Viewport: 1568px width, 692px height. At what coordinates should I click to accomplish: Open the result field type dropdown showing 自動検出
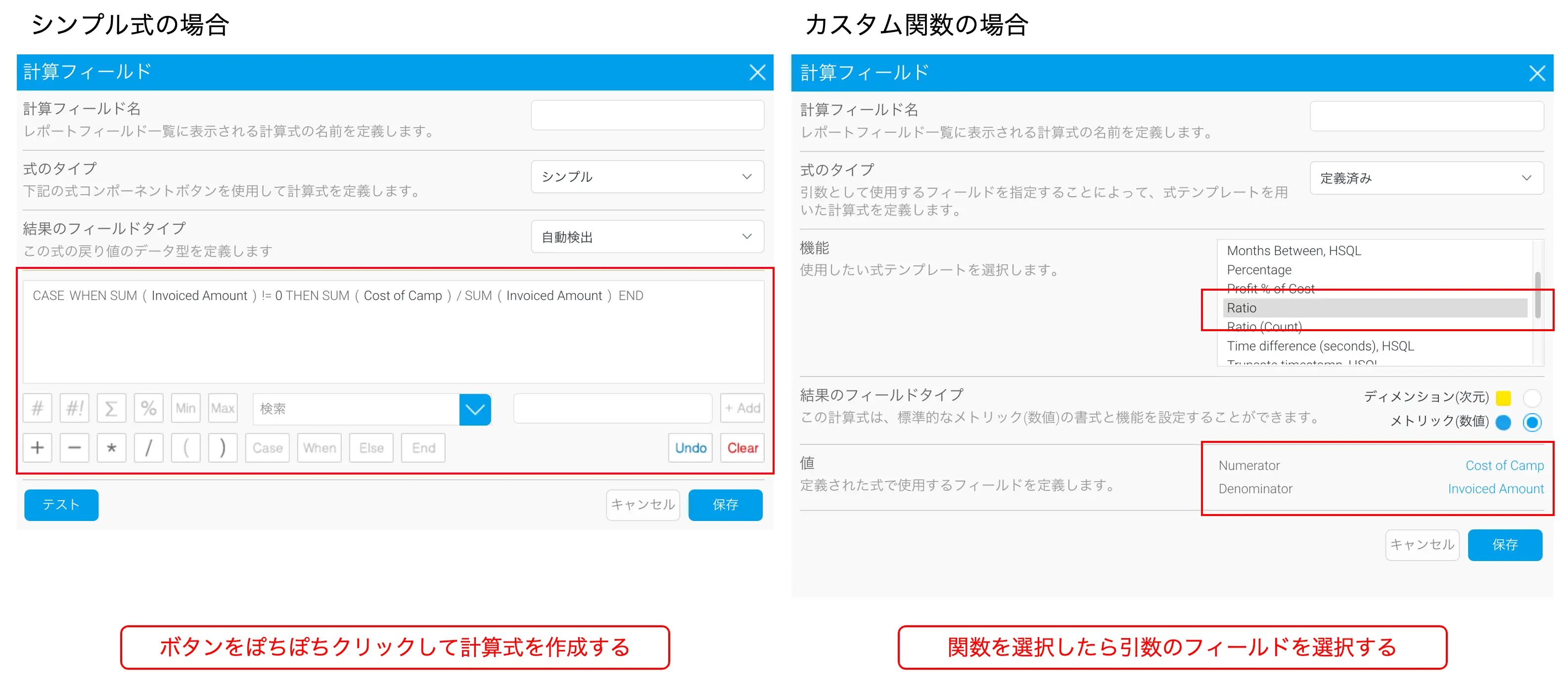pos(647,237)
